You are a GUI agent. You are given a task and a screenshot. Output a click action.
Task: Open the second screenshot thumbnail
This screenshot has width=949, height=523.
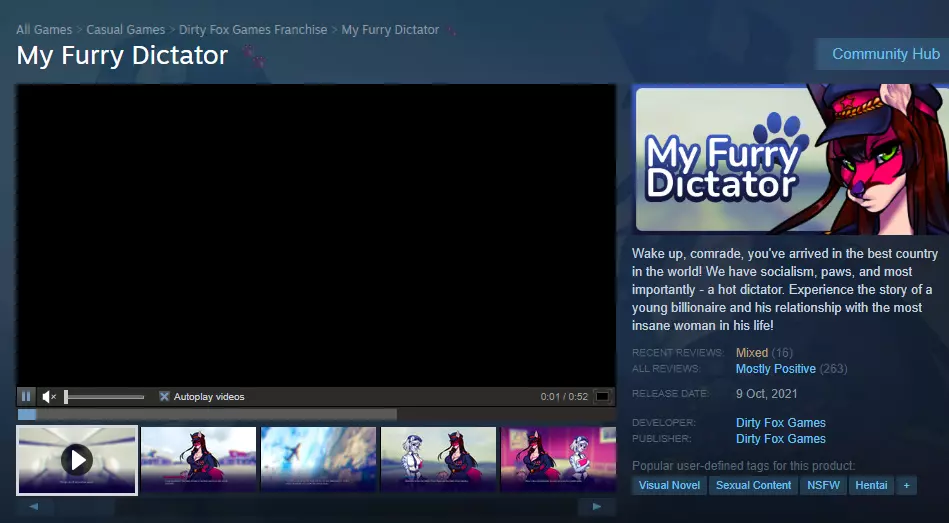coord(199,459)
